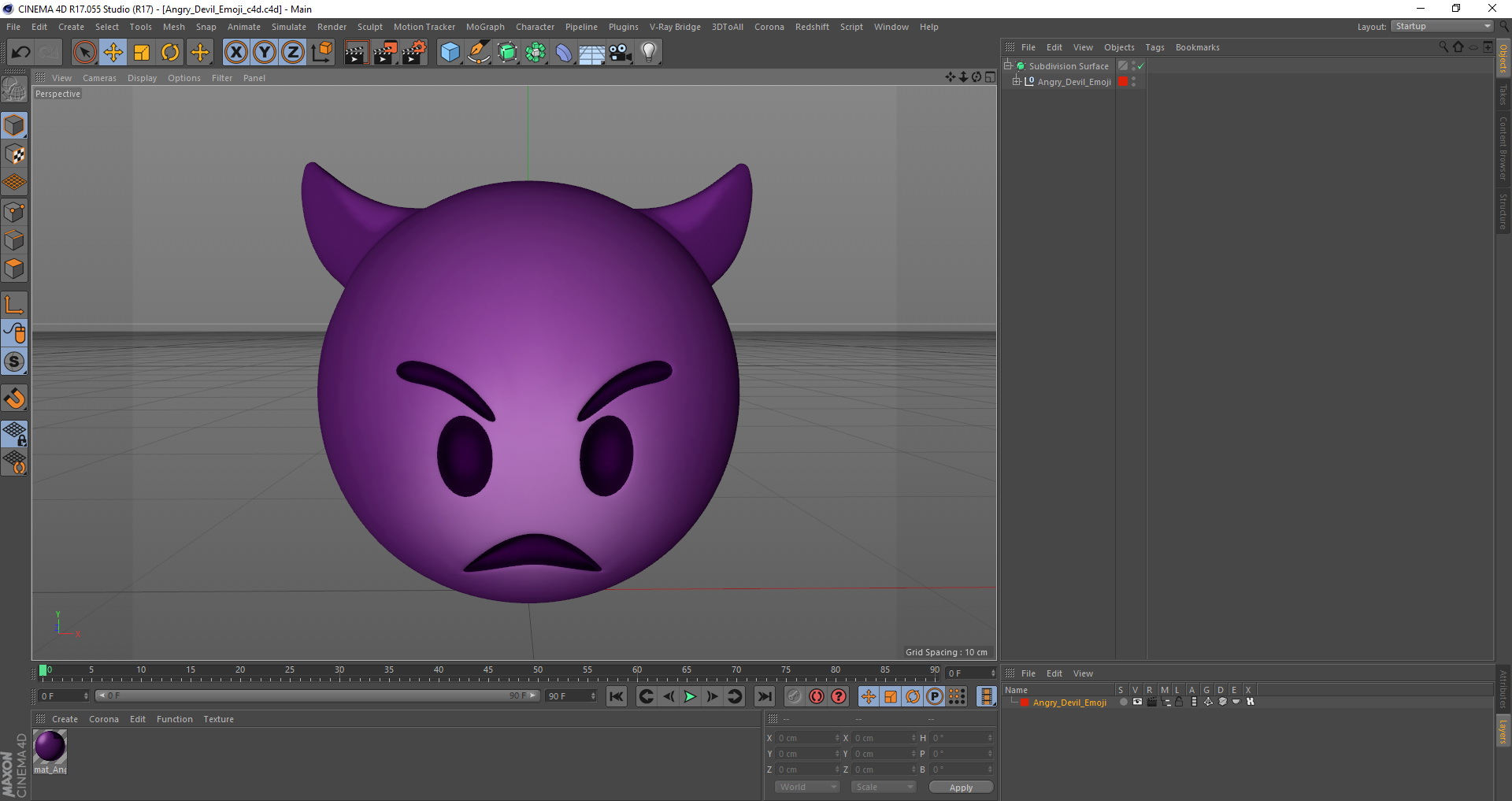Switch to Model mode
Viewport: 1512px width, 801px height.
(x=14, y=126)
